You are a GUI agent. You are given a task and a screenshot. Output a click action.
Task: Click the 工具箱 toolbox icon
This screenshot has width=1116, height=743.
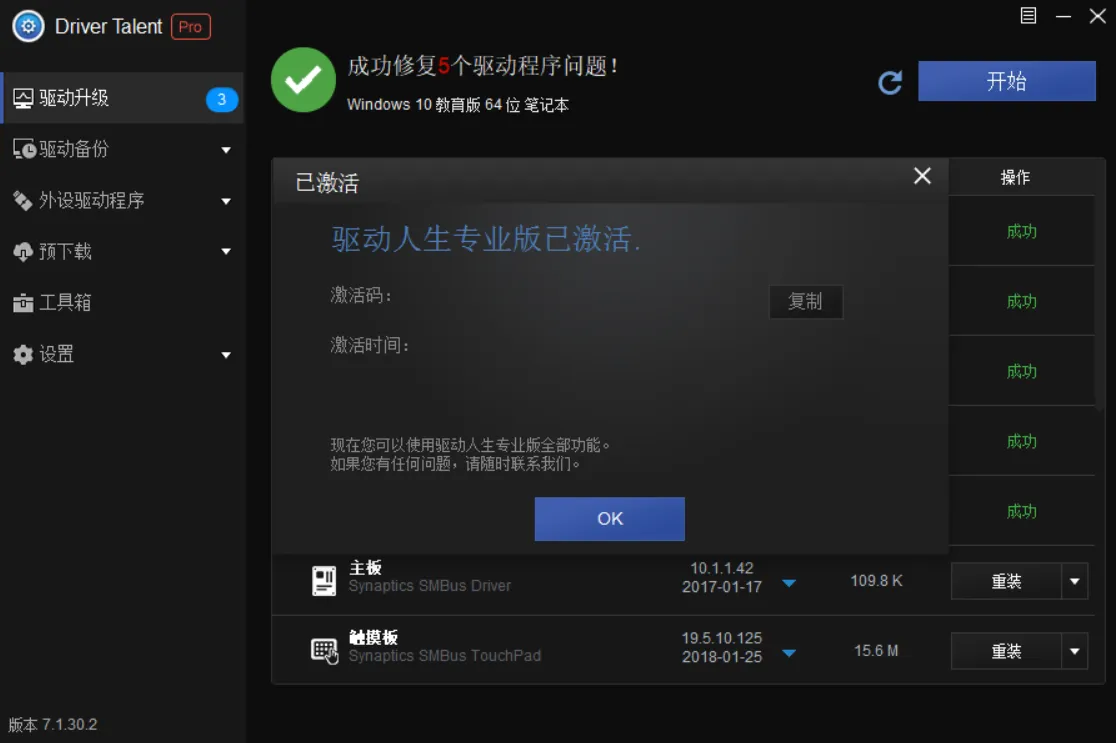23,303
